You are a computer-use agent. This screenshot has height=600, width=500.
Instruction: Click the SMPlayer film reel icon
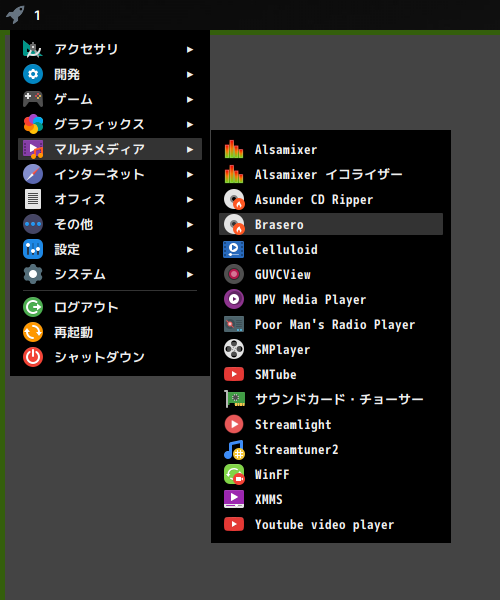[x=234, y=349]
